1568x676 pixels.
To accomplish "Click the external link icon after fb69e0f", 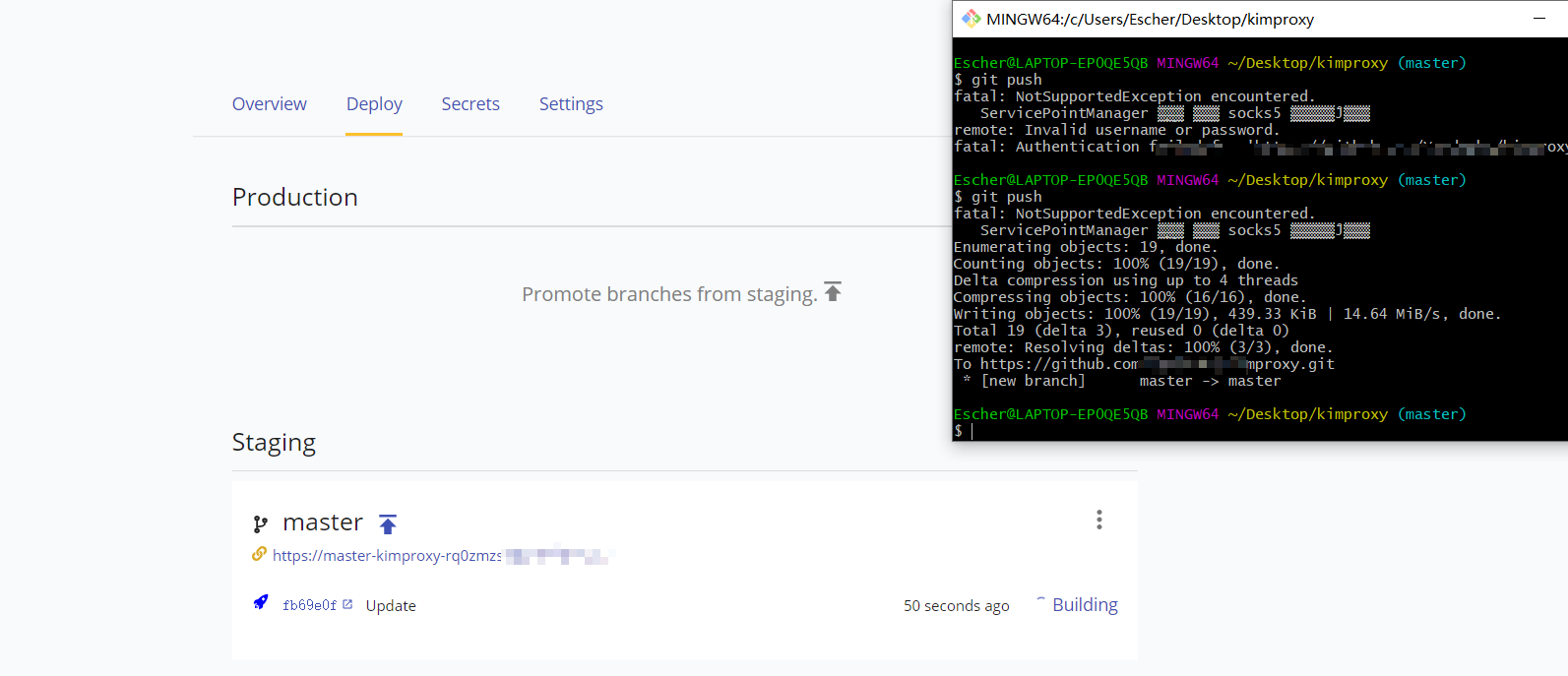I will [x=347, y=604].
